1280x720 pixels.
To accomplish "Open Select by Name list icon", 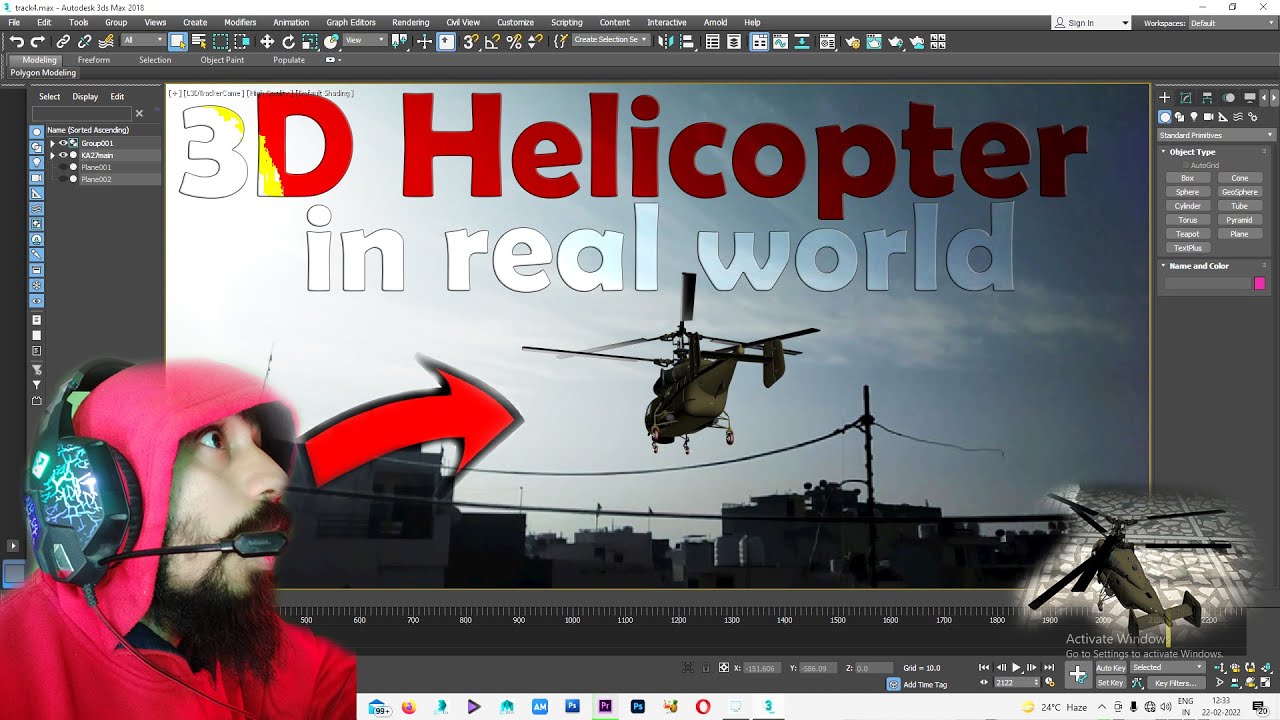I will 199,41.
